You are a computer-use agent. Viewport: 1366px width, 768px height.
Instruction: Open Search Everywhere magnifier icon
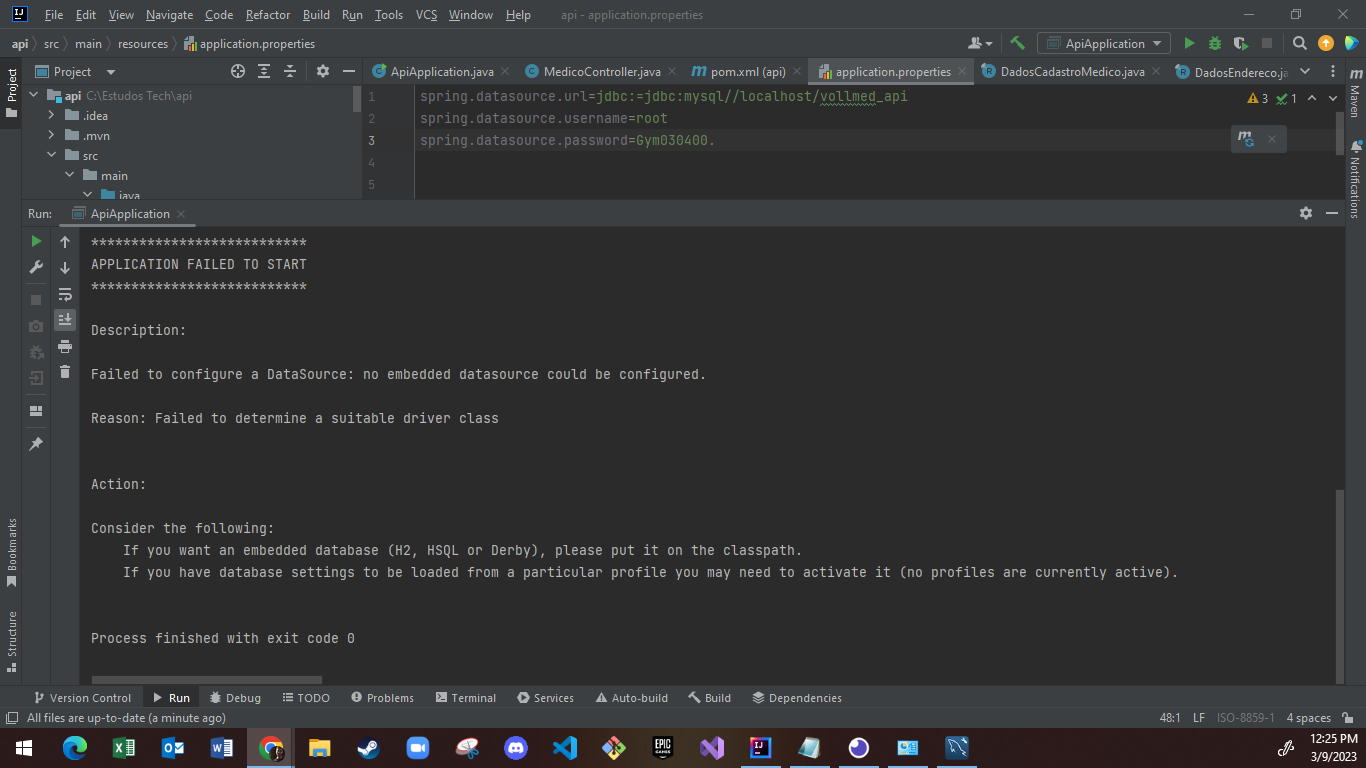tap(1300, 43)
